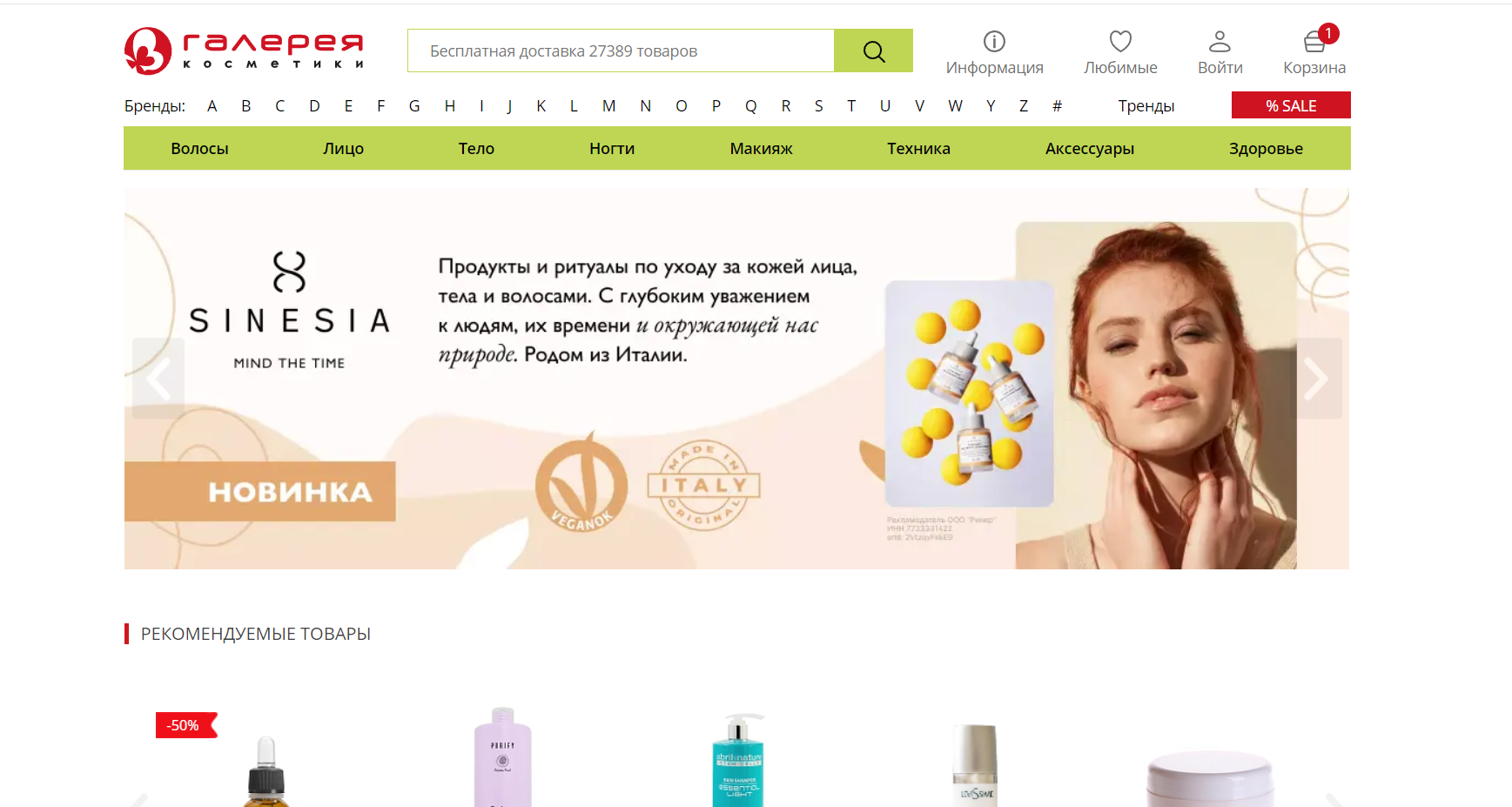The width and height of the screenshot is (1512, 807).
Task: Filter brands by letter D
Action: [314, 105]
